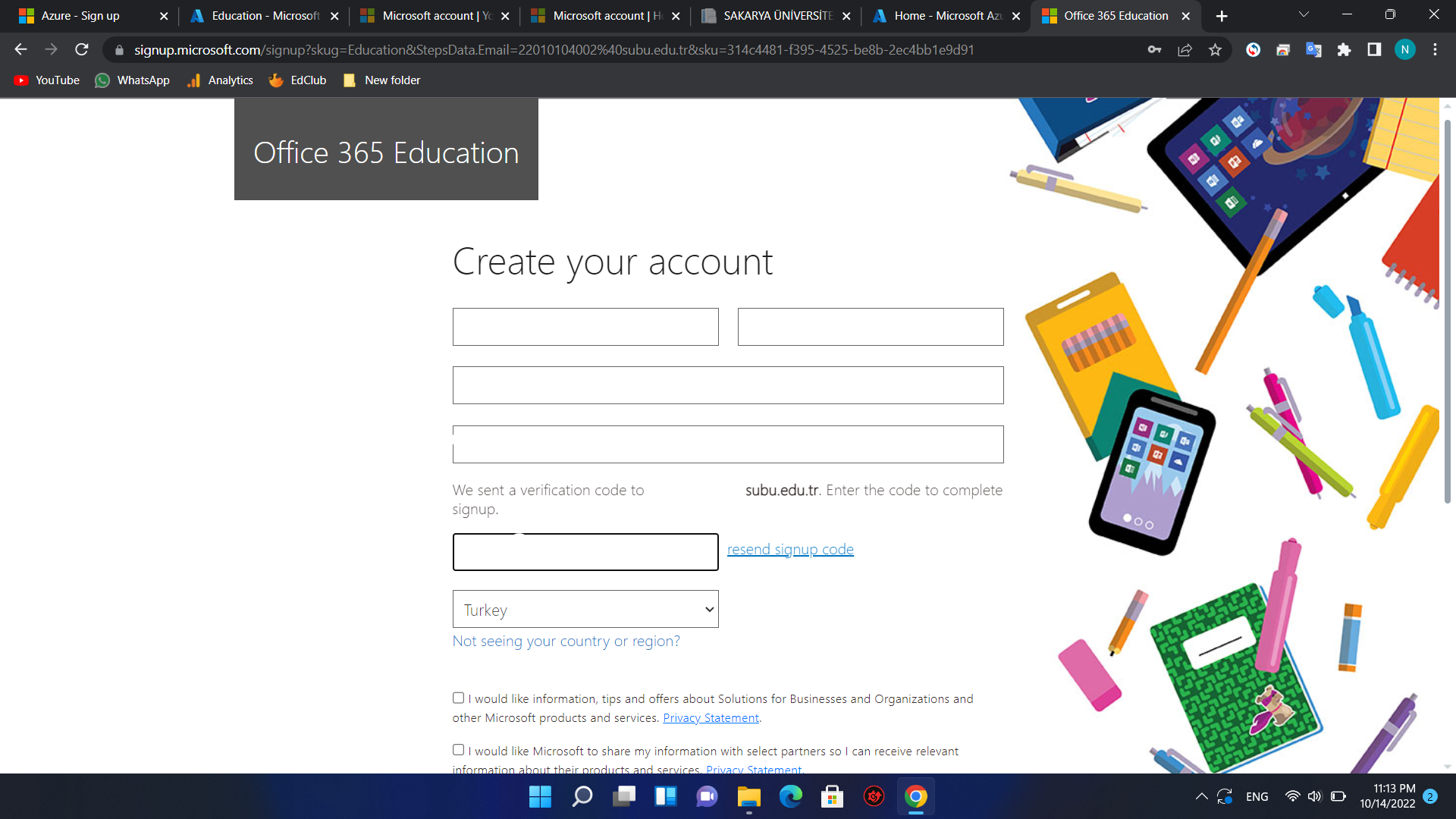Click the browser reload page icon
The image size is (1456, 819).
coord(82,50)
